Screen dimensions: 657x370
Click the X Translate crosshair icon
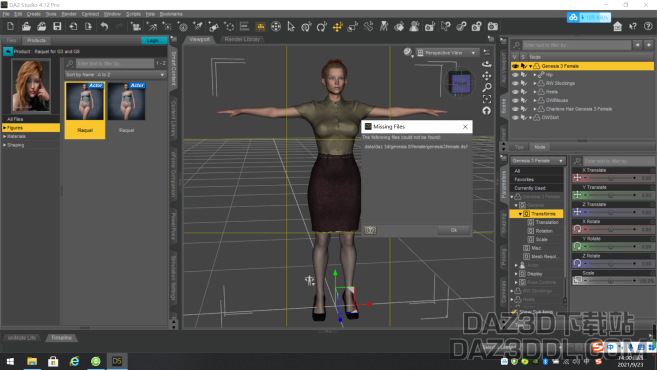coord(577,178)
